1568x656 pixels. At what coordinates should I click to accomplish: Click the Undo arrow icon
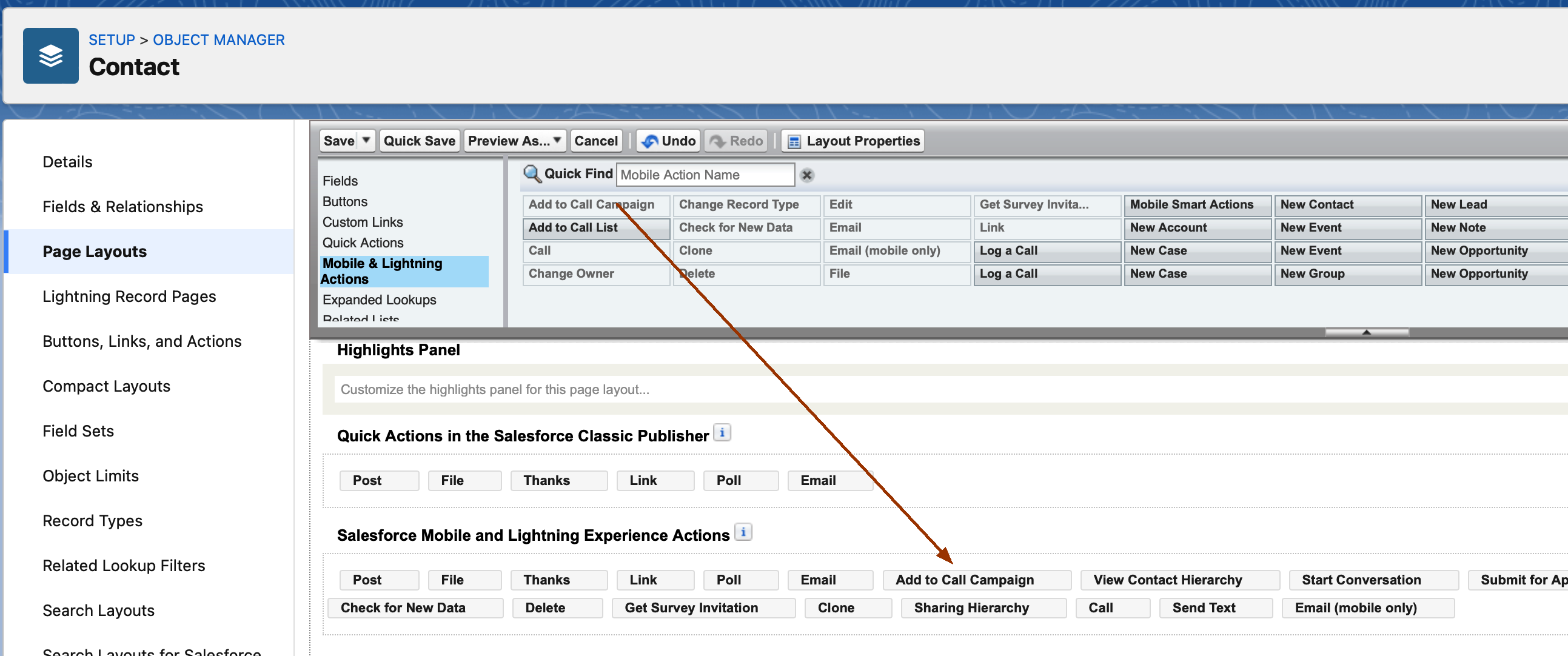coord(649,141)
